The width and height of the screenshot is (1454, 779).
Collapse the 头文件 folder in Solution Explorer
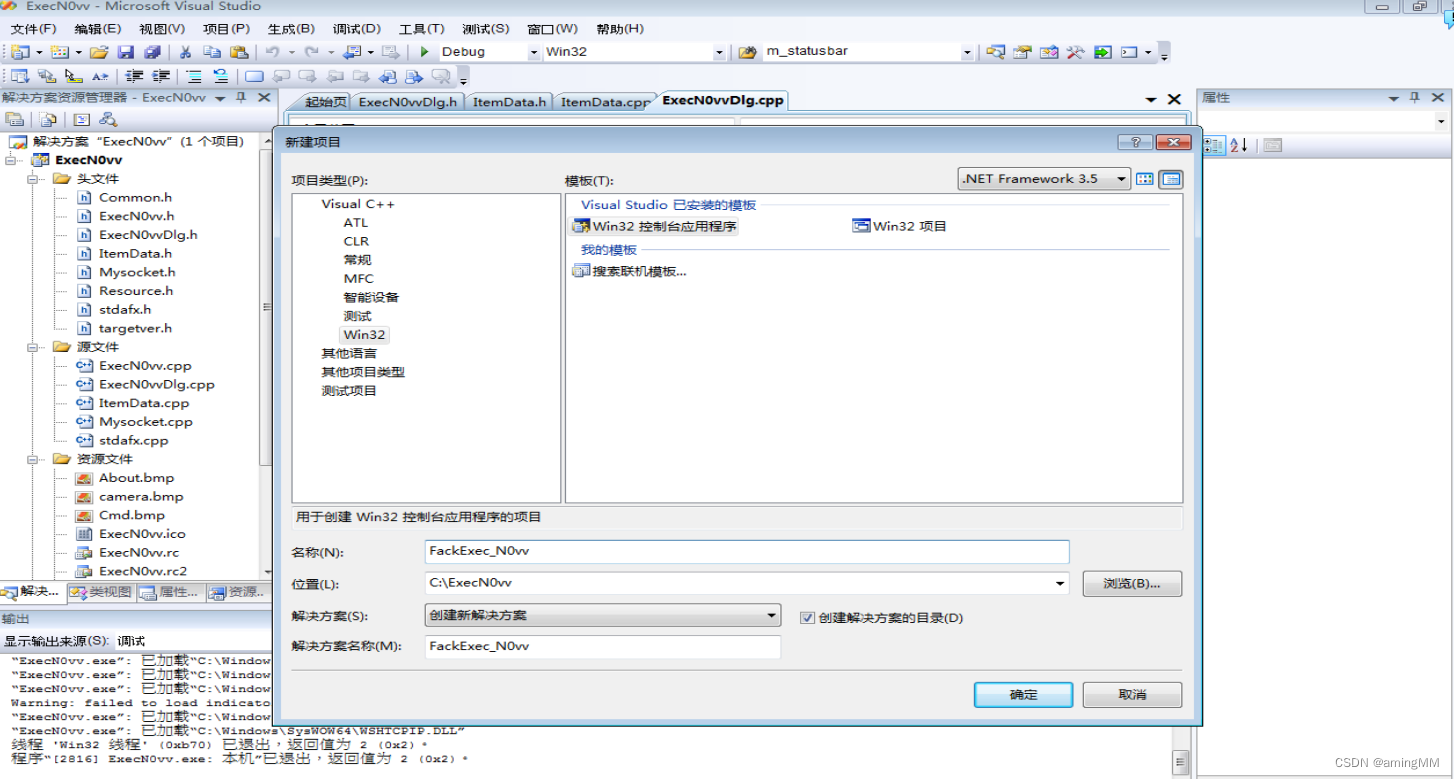(33, 179)
